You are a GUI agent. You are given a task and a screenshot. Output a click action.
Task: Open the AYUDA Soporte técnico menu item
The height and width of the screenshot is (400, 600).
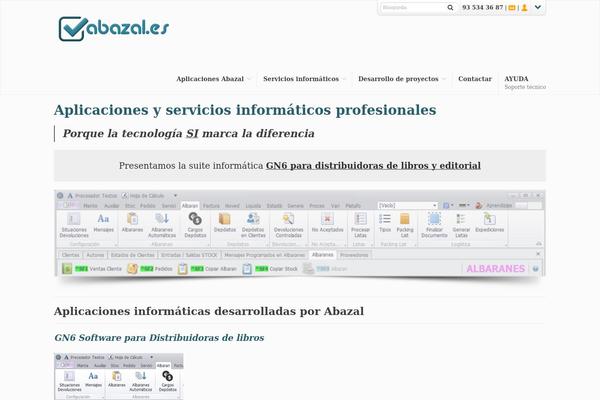point(525,82)
